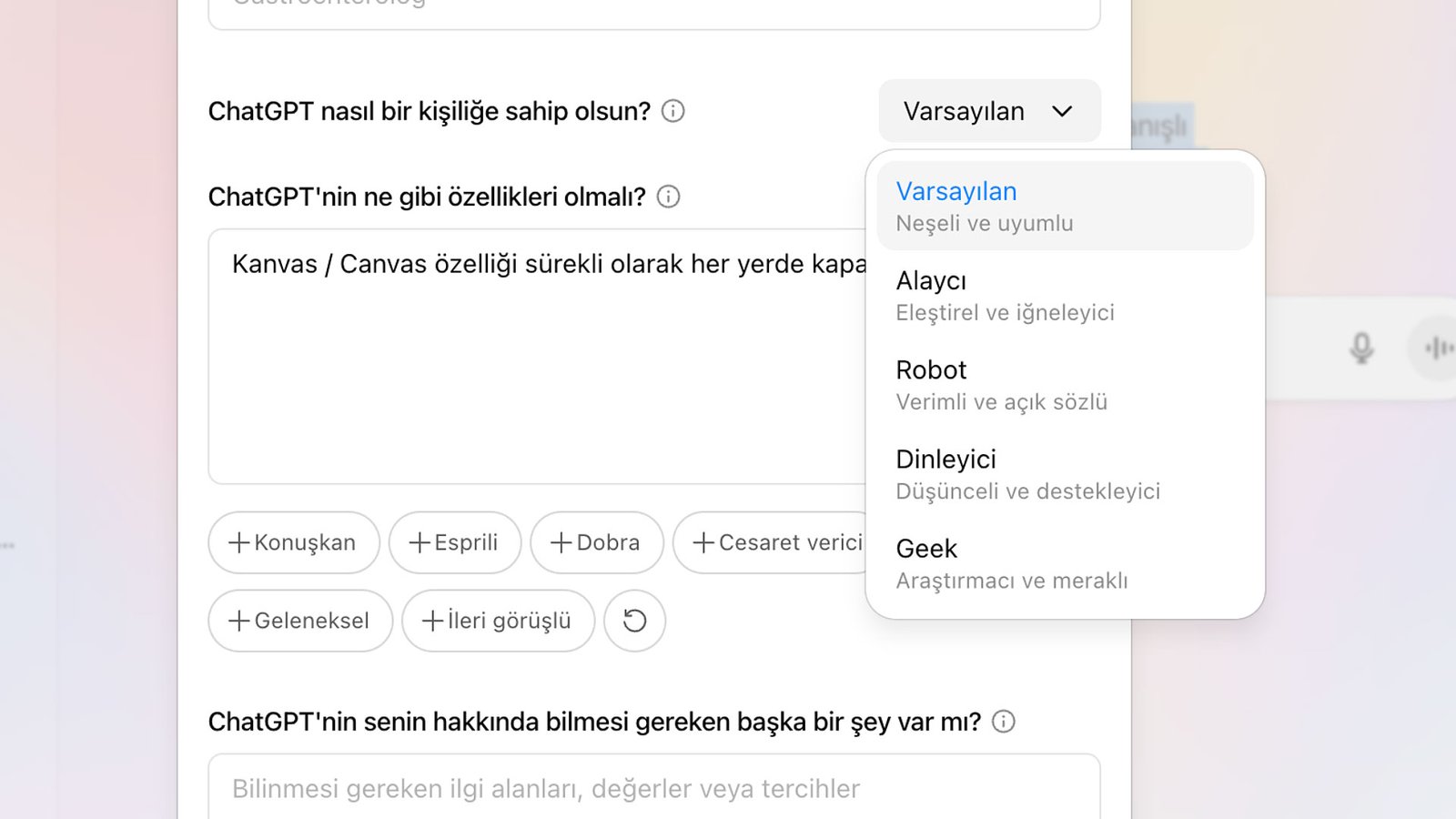
Task: Choose the Robot personality option
Action: tap(1065, 385)
